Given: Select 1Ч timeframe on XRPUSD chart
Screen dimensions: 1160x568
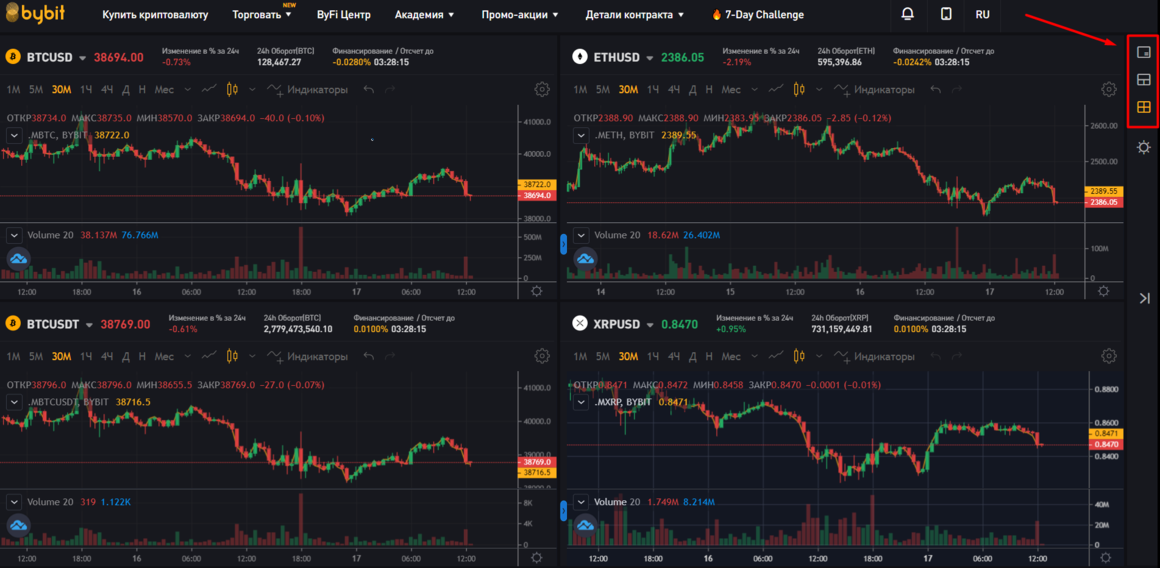Looking at the screenshot, I should click(652, 356).
